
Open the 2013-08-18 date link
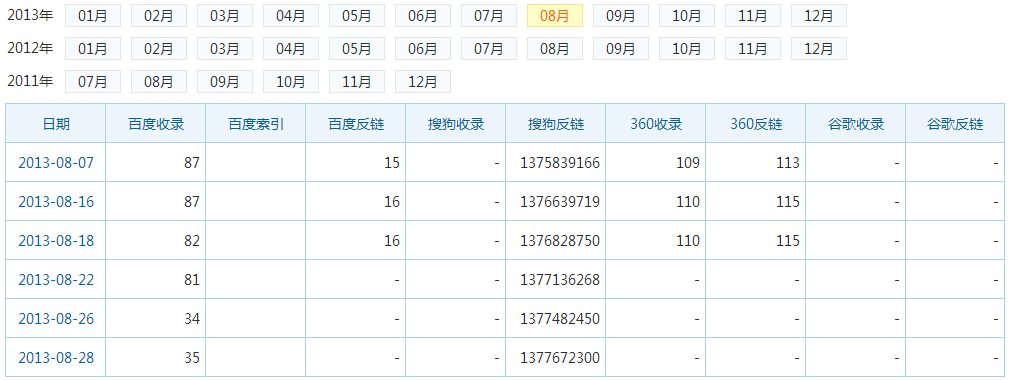coord(56,241)
